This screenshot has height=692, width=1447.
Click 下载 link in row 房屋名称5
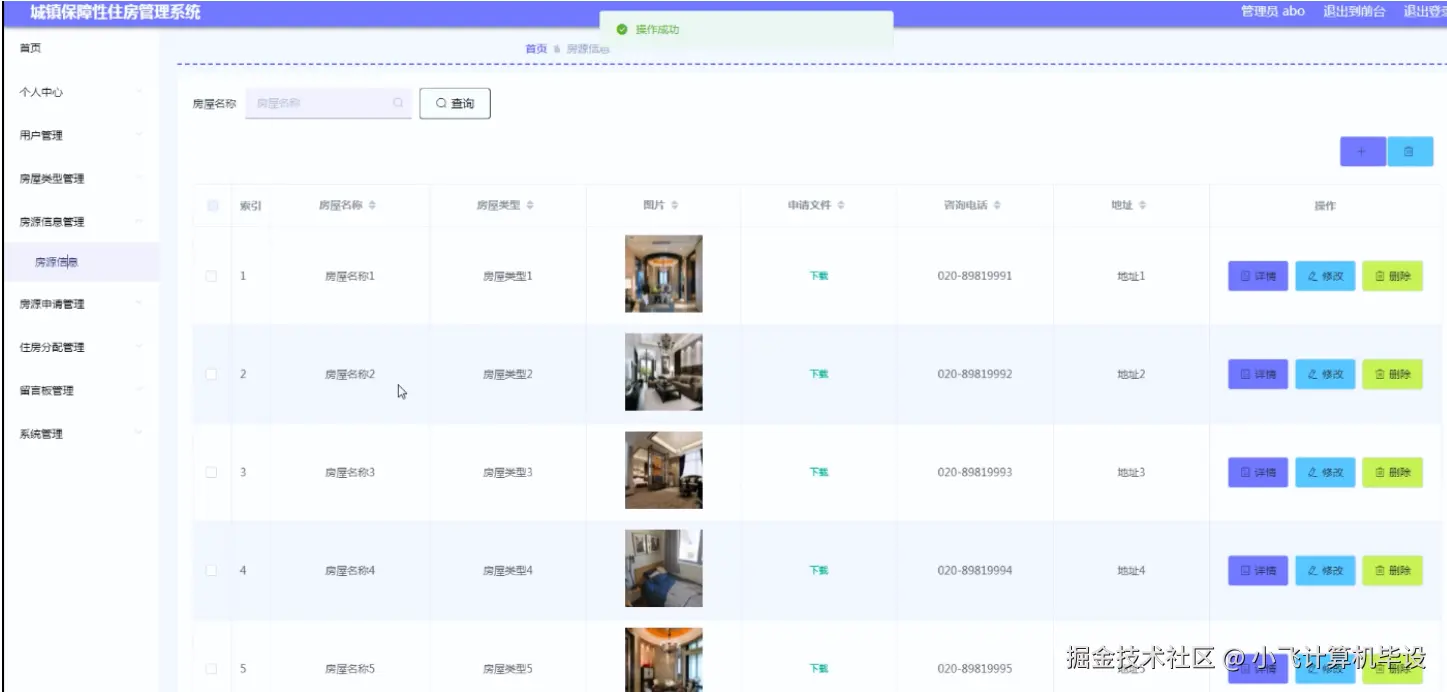819,668
